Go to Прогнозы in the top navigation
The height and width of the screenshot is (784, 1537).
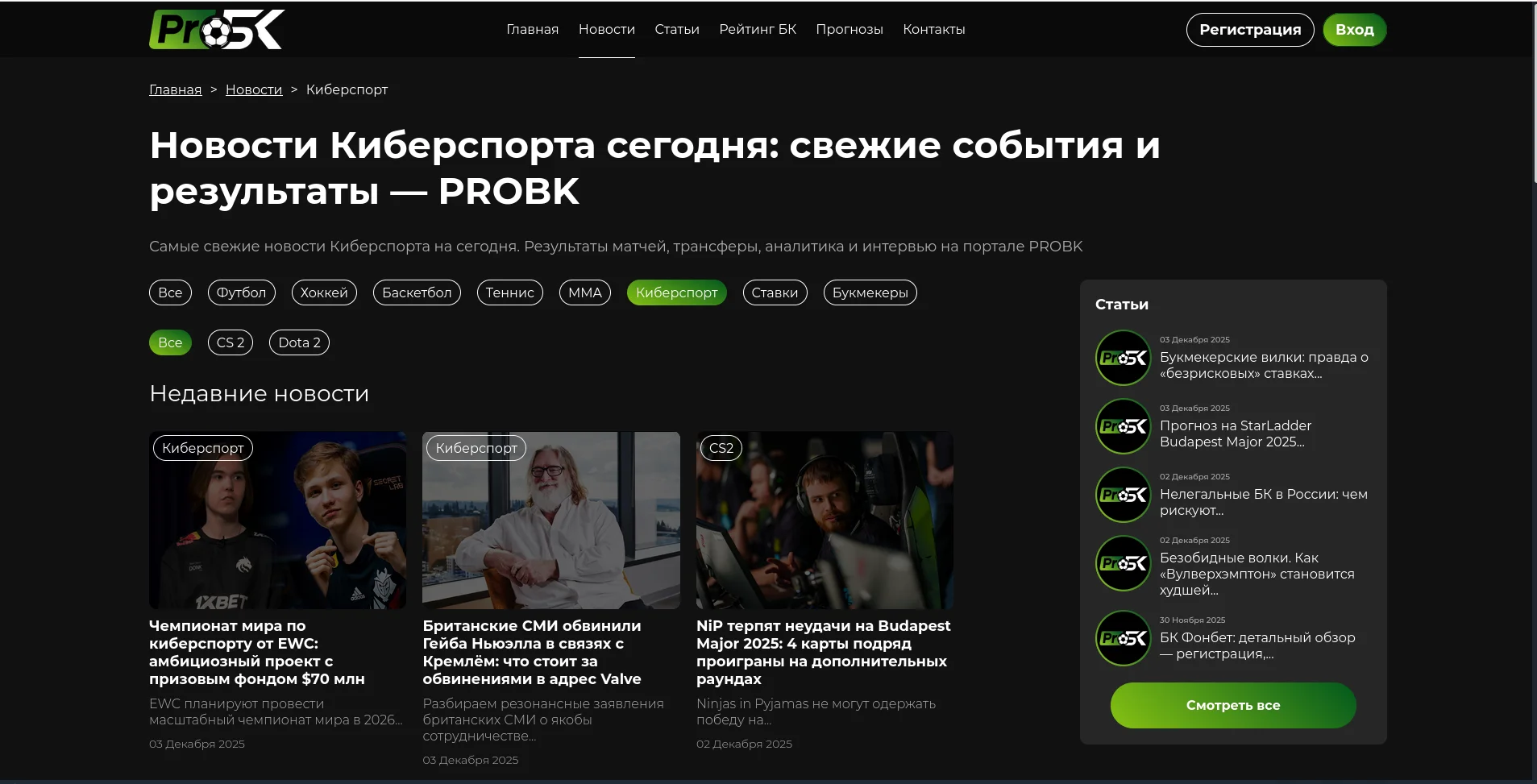[x=849, y=29]
